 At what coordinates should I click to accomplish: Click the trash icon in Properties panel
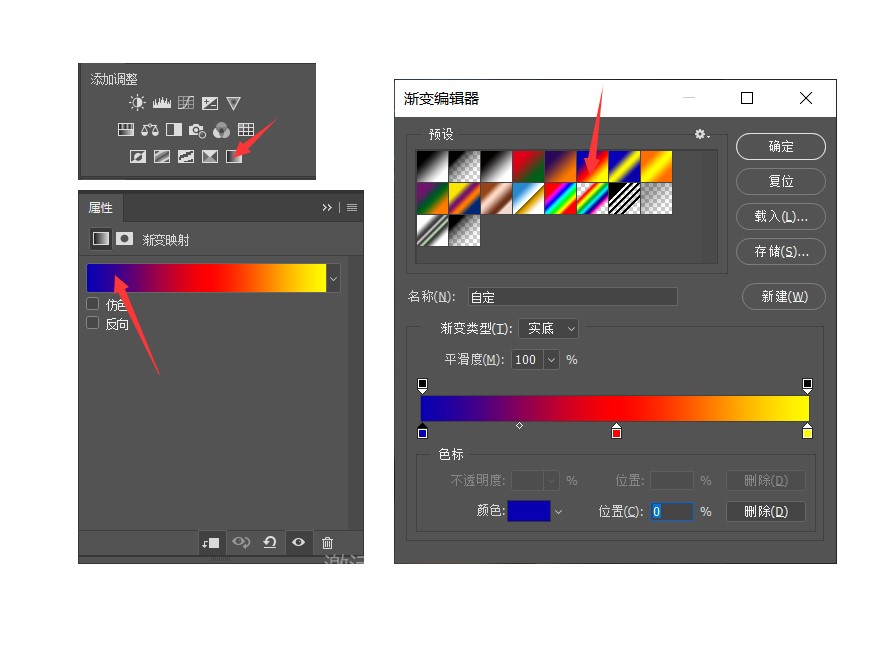327,543
